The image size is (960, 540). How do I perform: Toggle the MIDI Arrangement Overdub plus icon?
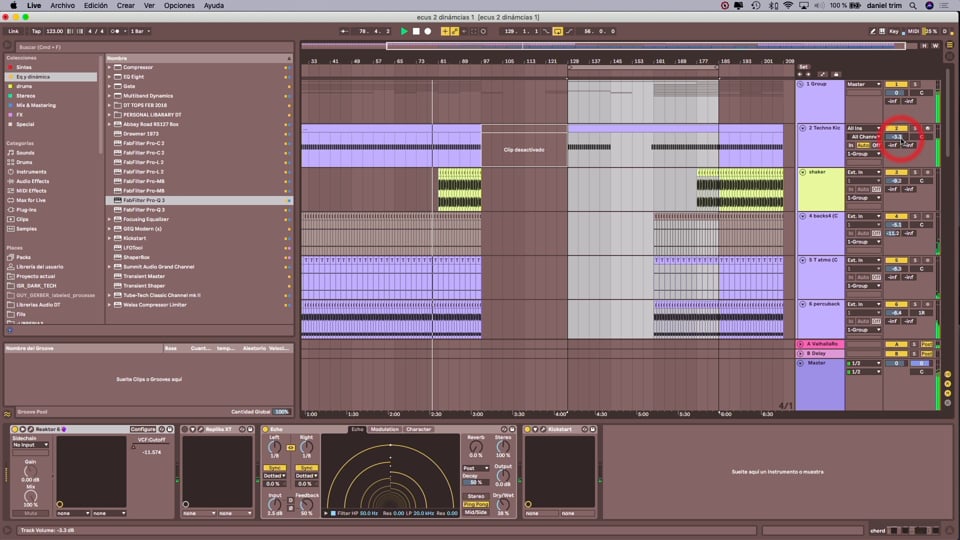[444, 31]
